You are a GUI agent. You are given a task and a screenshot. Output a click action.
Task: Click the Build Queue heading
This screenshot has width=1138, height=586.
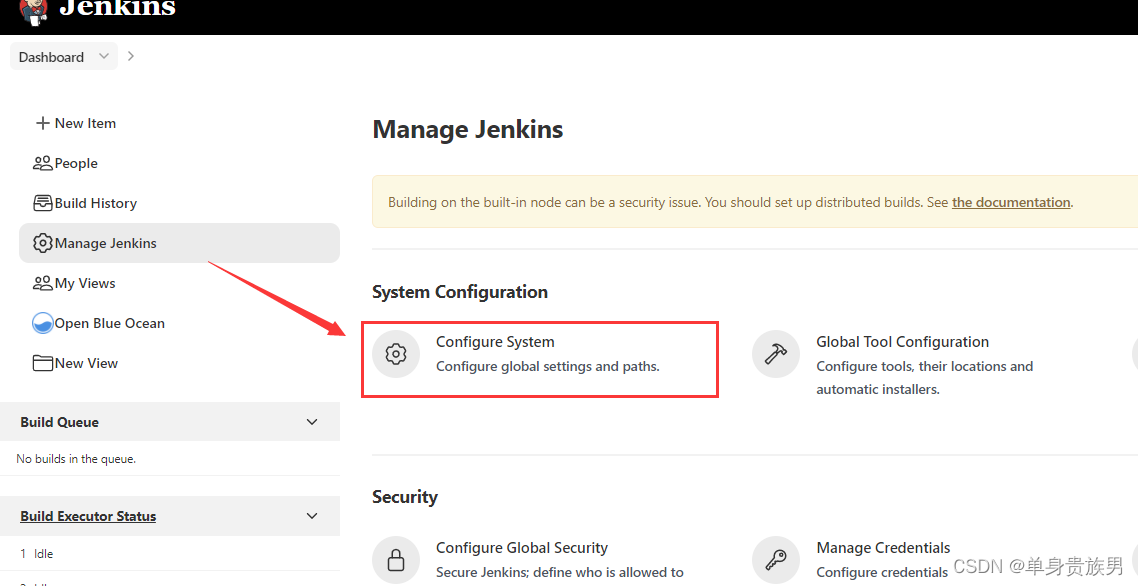pyautogui.click(x=60, y=423)
